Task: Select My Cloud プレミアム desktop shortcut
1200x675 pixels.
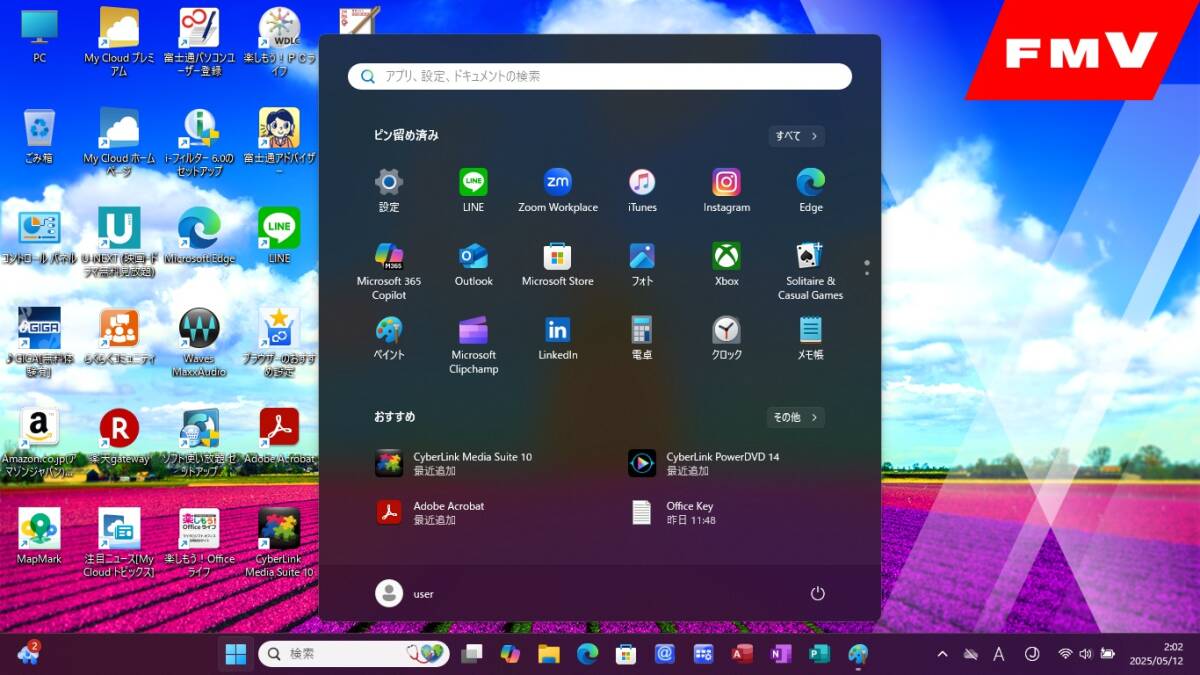Action: 119,43
